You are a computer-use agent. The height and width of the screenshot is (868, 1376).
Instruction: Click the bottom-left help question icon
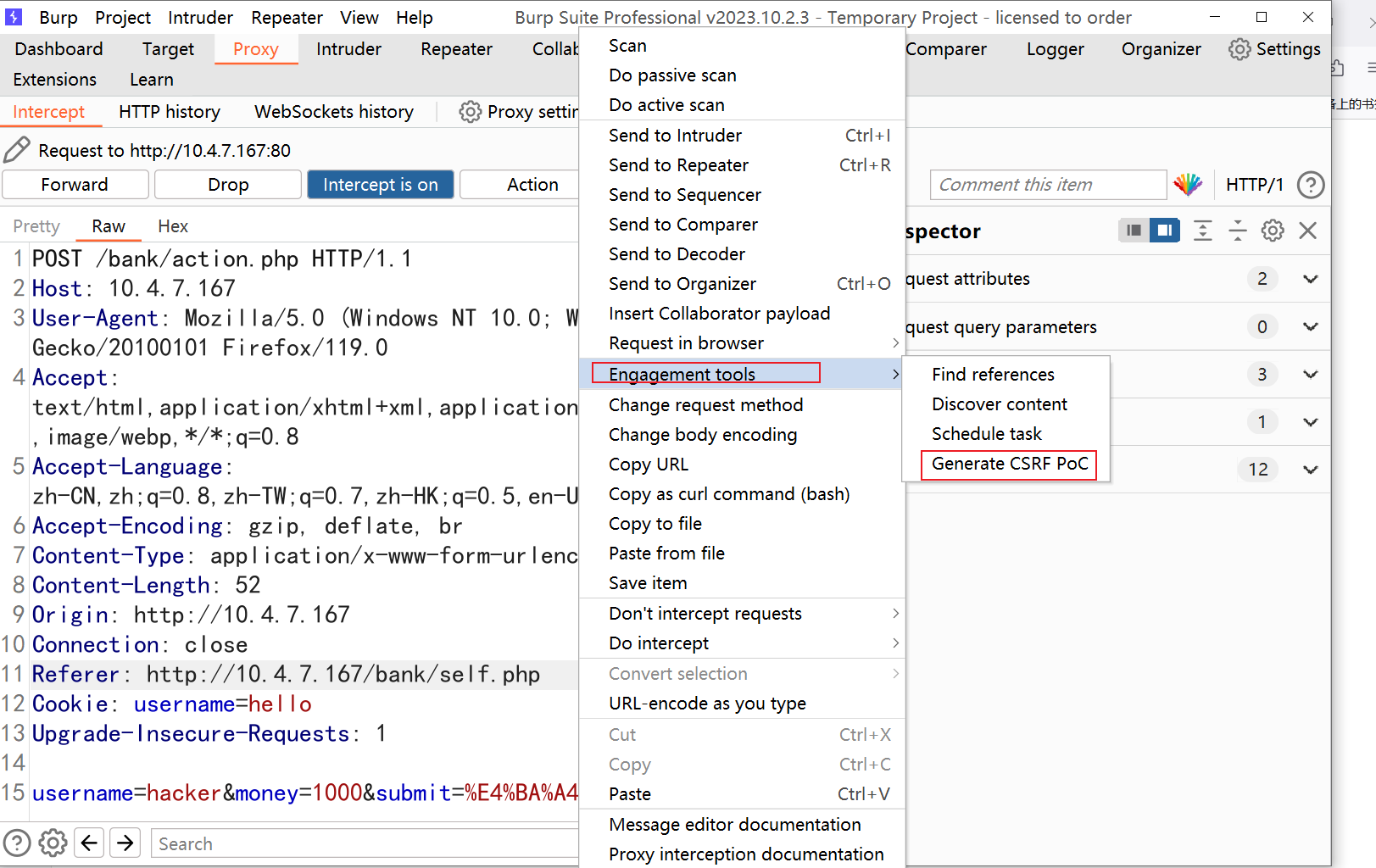(17, 843)
